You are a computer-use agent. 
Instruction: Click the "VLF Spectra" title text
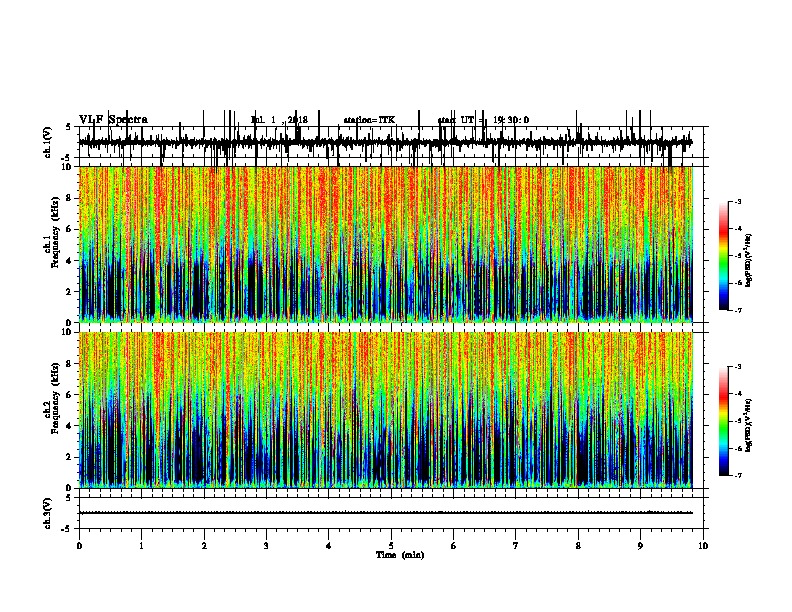tap(113, 120)
